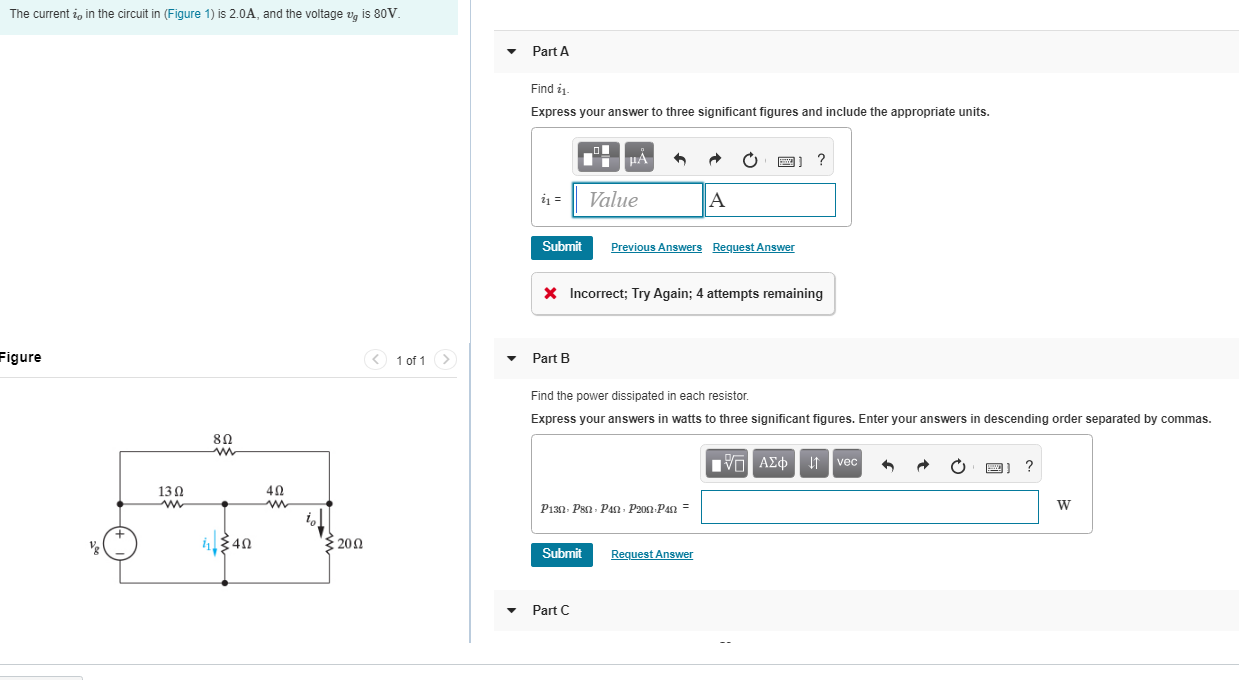The width and height of the screenshot is (1239, 680).
Task: Redo entry in Part B
Action: click(x=923, y=466)
